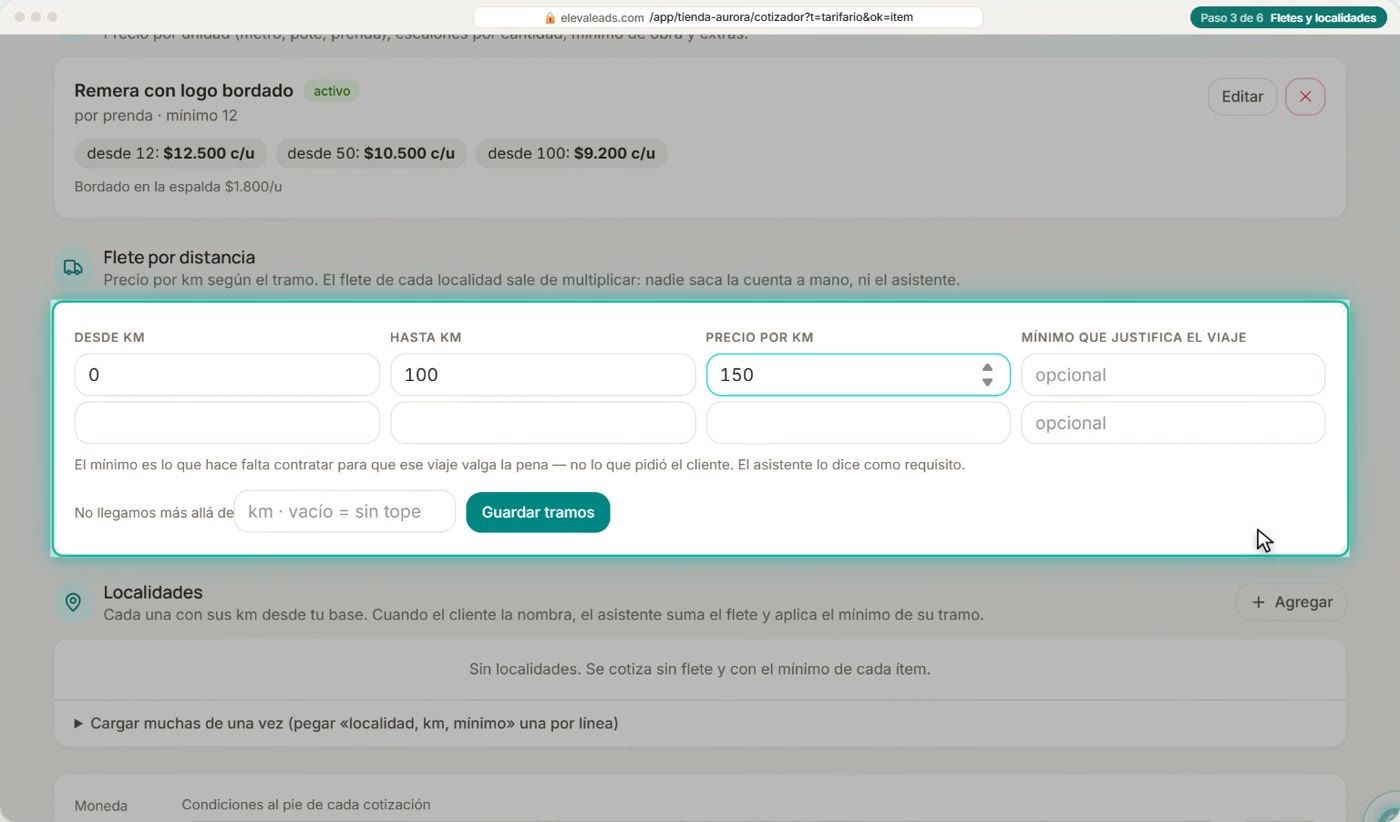The width and height of the screenshot is (1400, 822).
Task: Click the Sin localidades empty-state message
Action: pos(700,668)
